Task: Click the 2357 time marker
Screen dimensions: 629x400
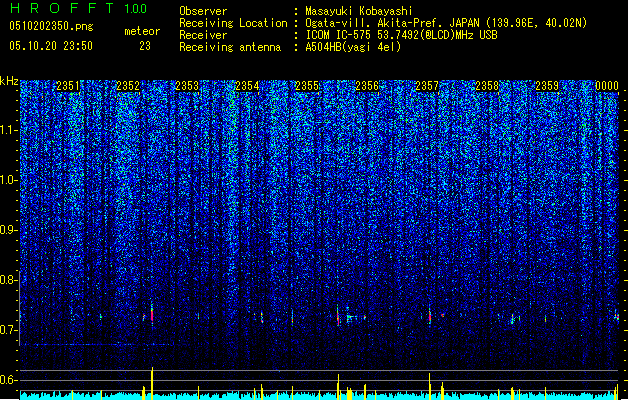Action: pos(427,86)
